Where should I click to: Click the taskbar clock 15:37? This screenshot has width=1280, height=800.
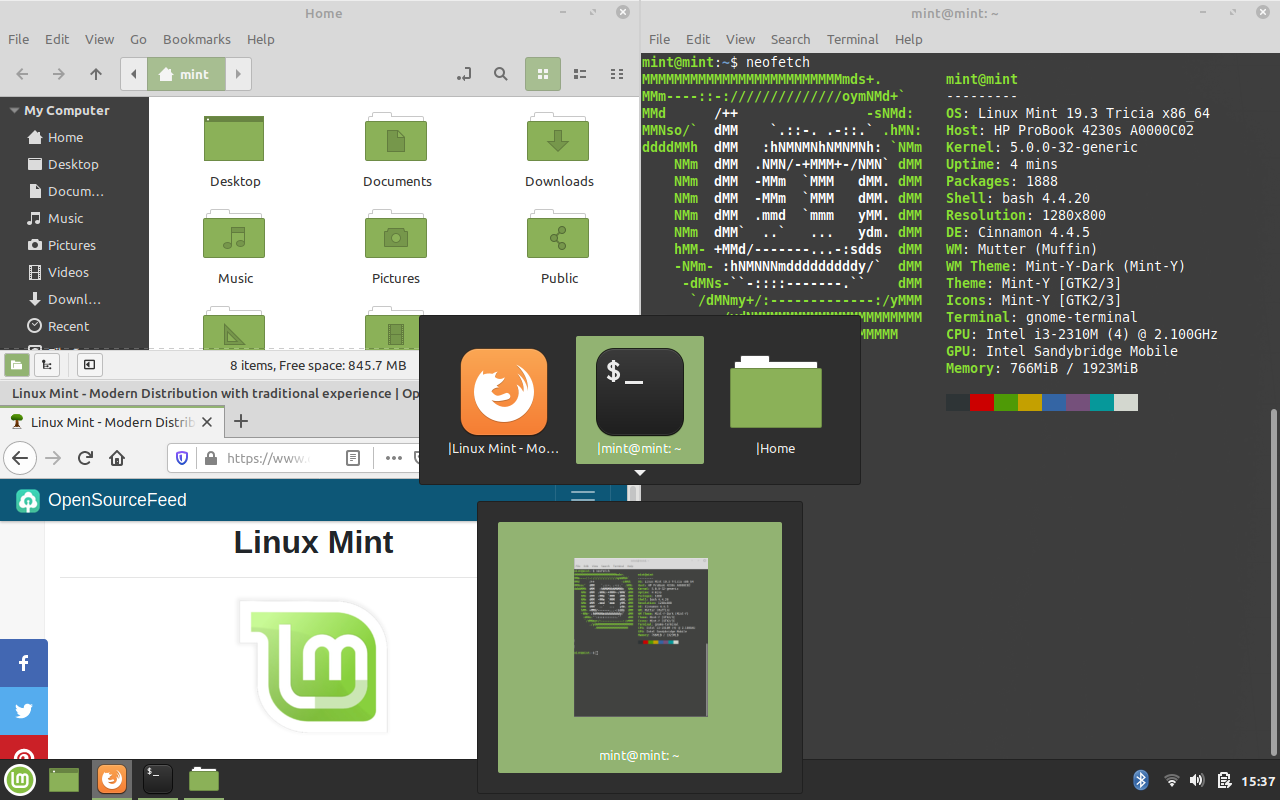click(1258, 780)
